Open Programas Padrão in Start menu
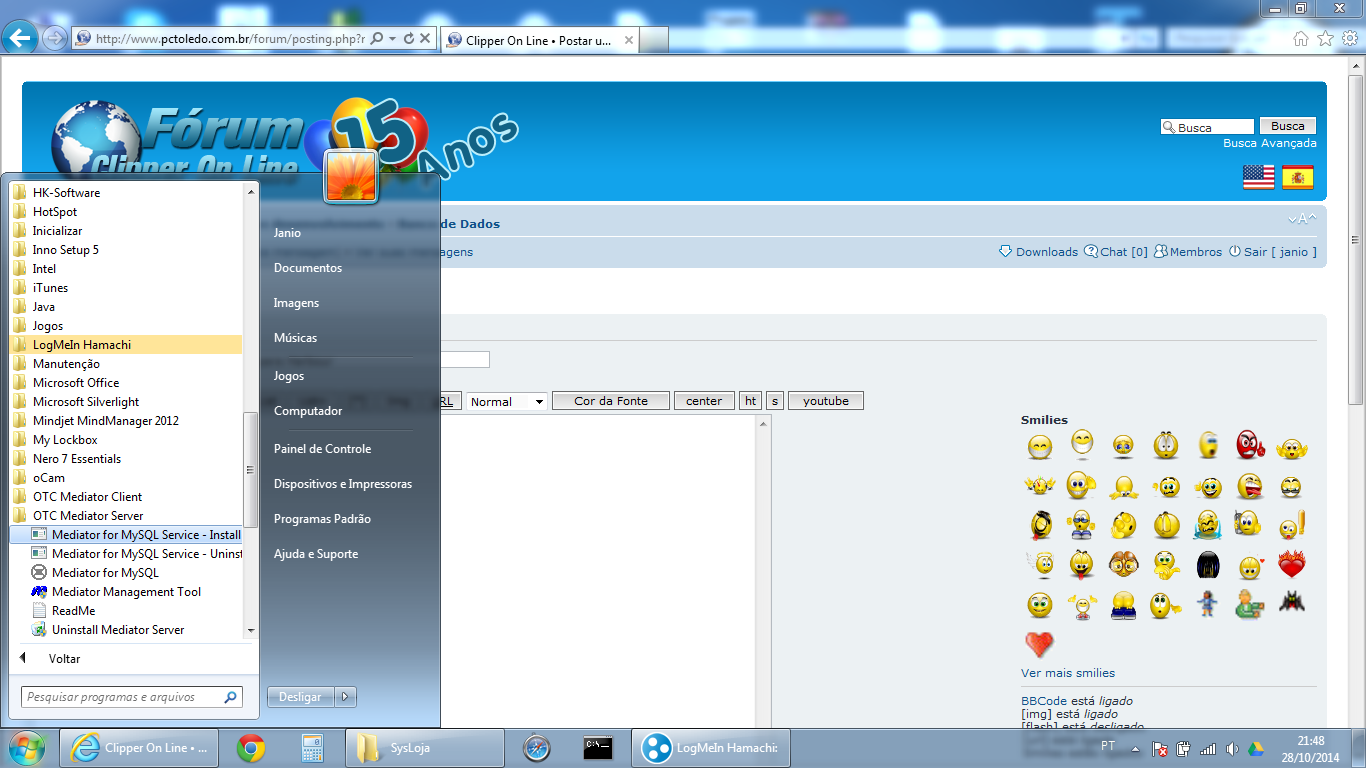1366x768 pixels. 322,519
